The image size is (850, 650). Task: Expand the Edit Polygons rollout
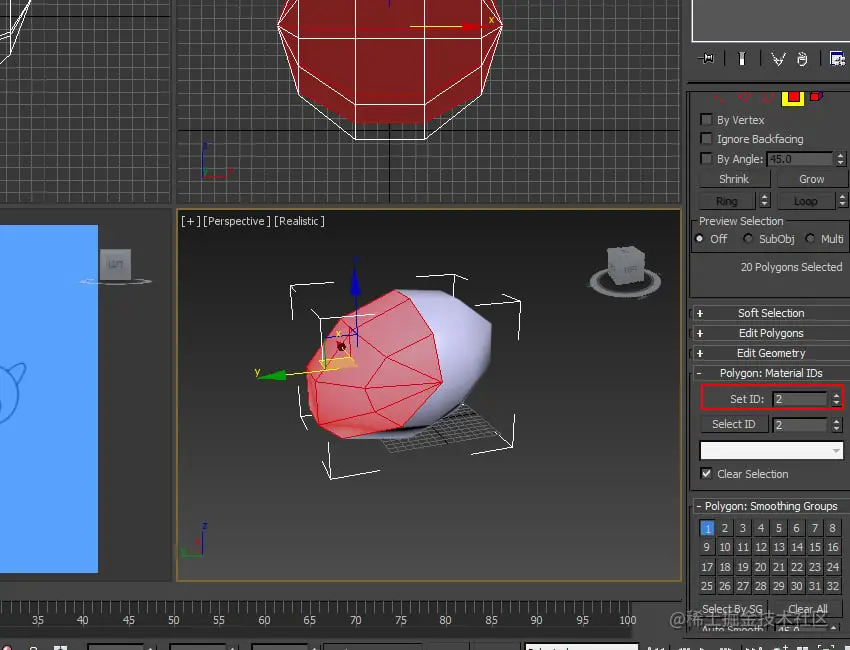770,333
